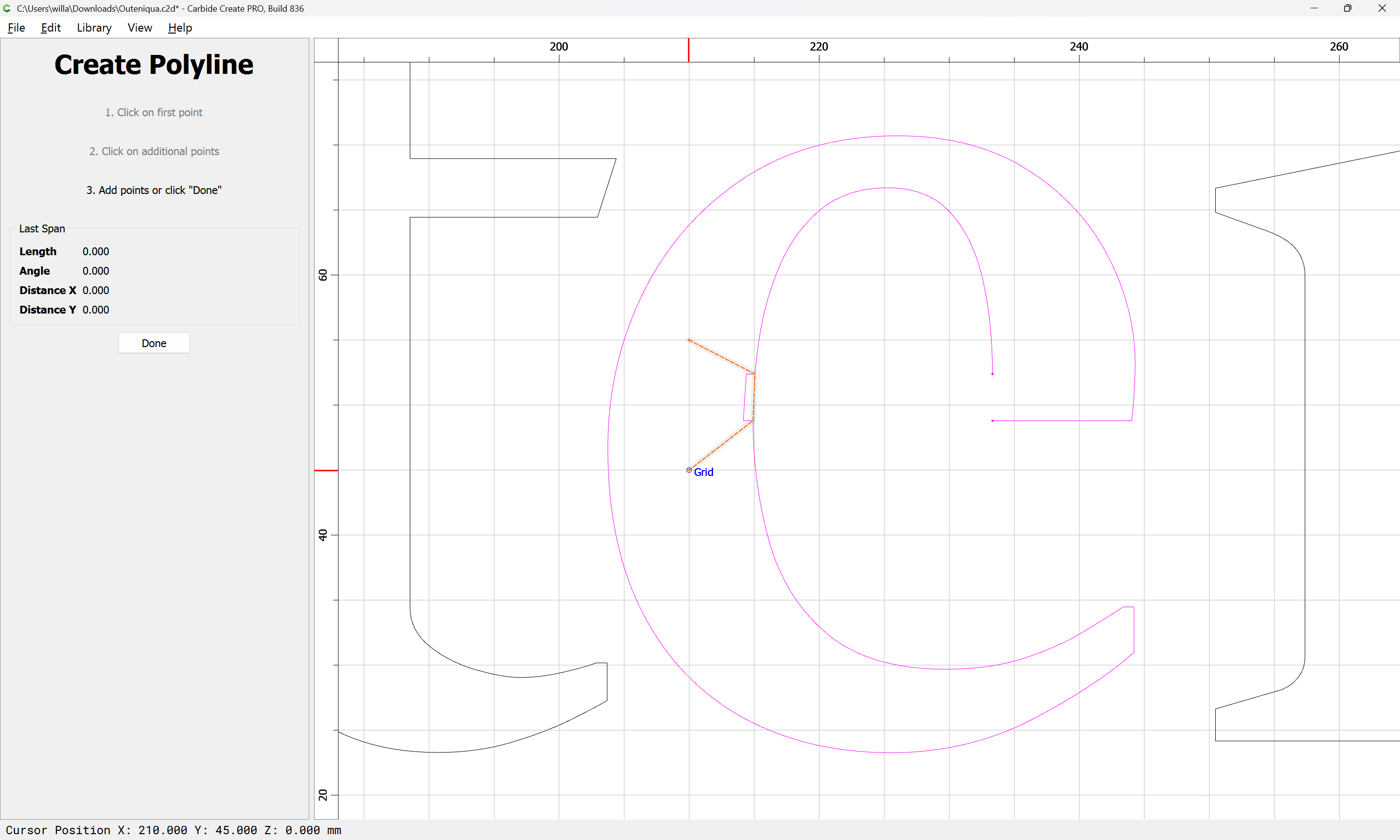This screenshot has height=840, width=1400.
Task: Click the Carbide Create app icon in title bar
Action: (7, 8)
